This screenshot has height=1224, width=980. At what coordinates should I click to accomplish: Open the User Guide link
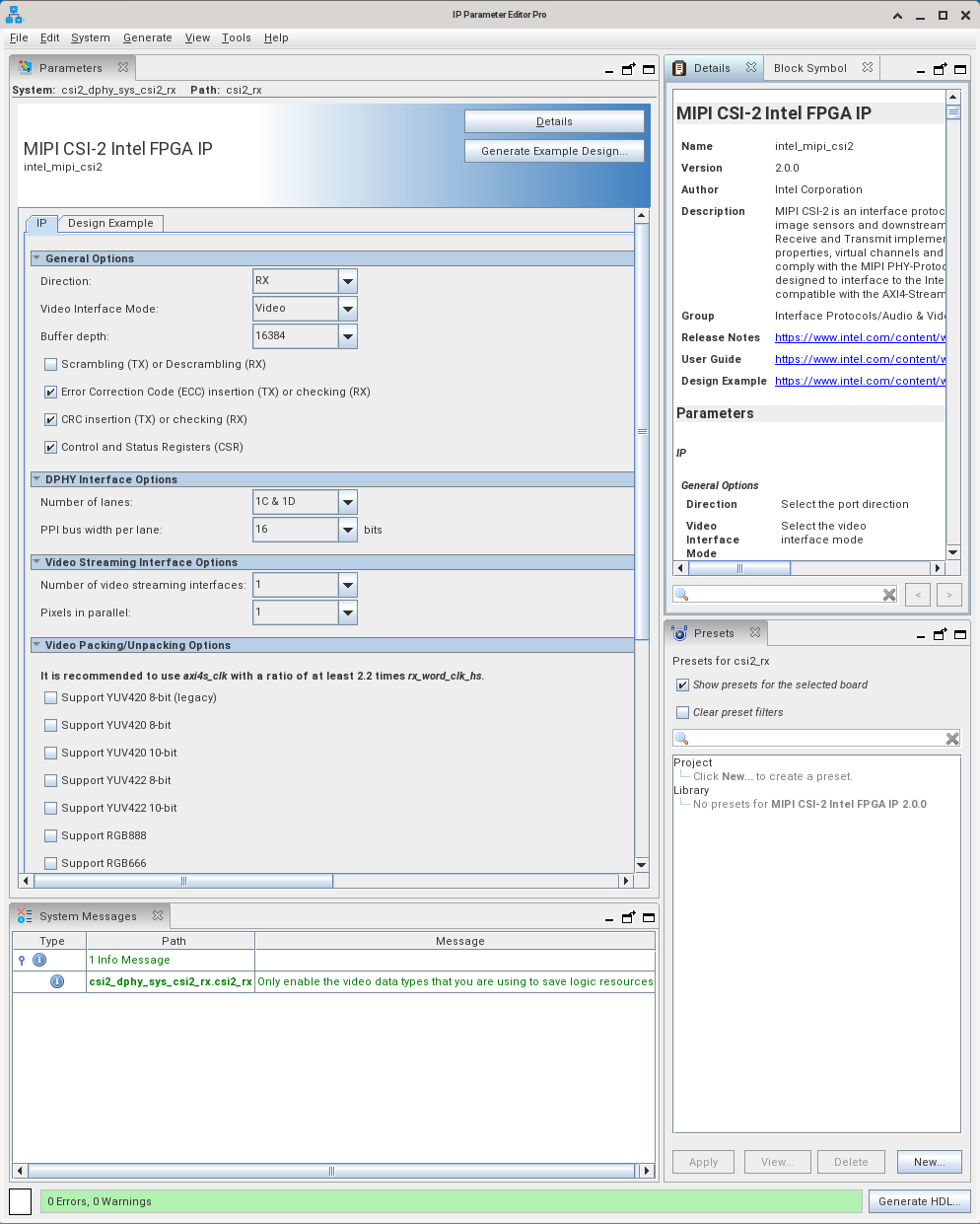coord(860,359)
